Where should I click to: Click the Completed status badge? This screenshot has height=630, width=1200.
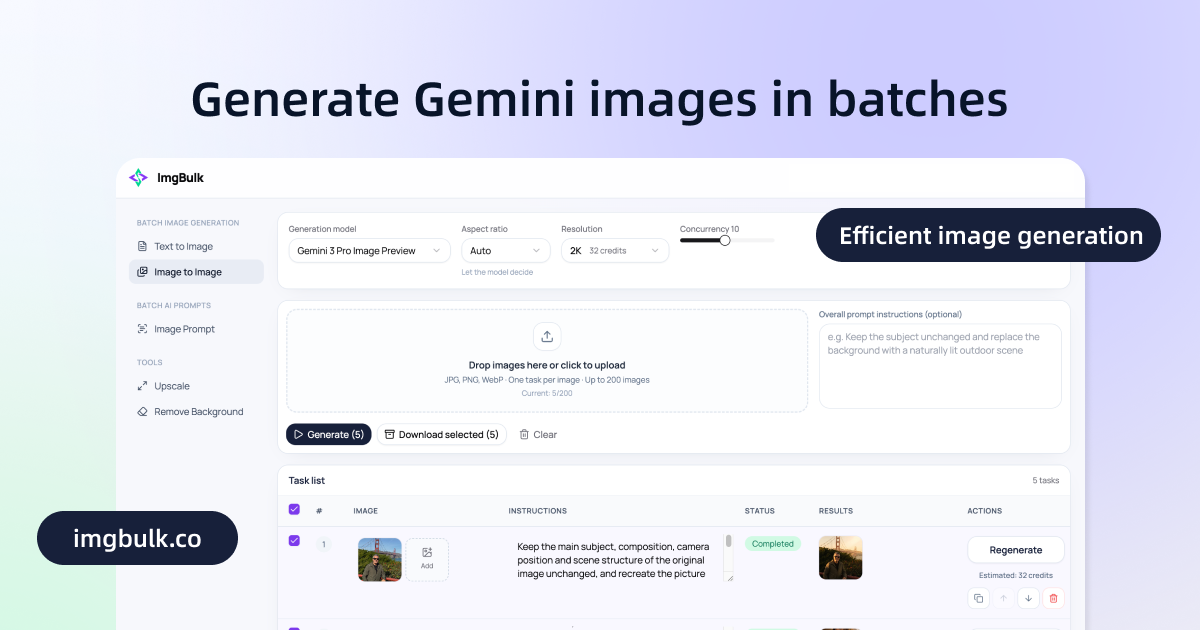tap(773, 544)
